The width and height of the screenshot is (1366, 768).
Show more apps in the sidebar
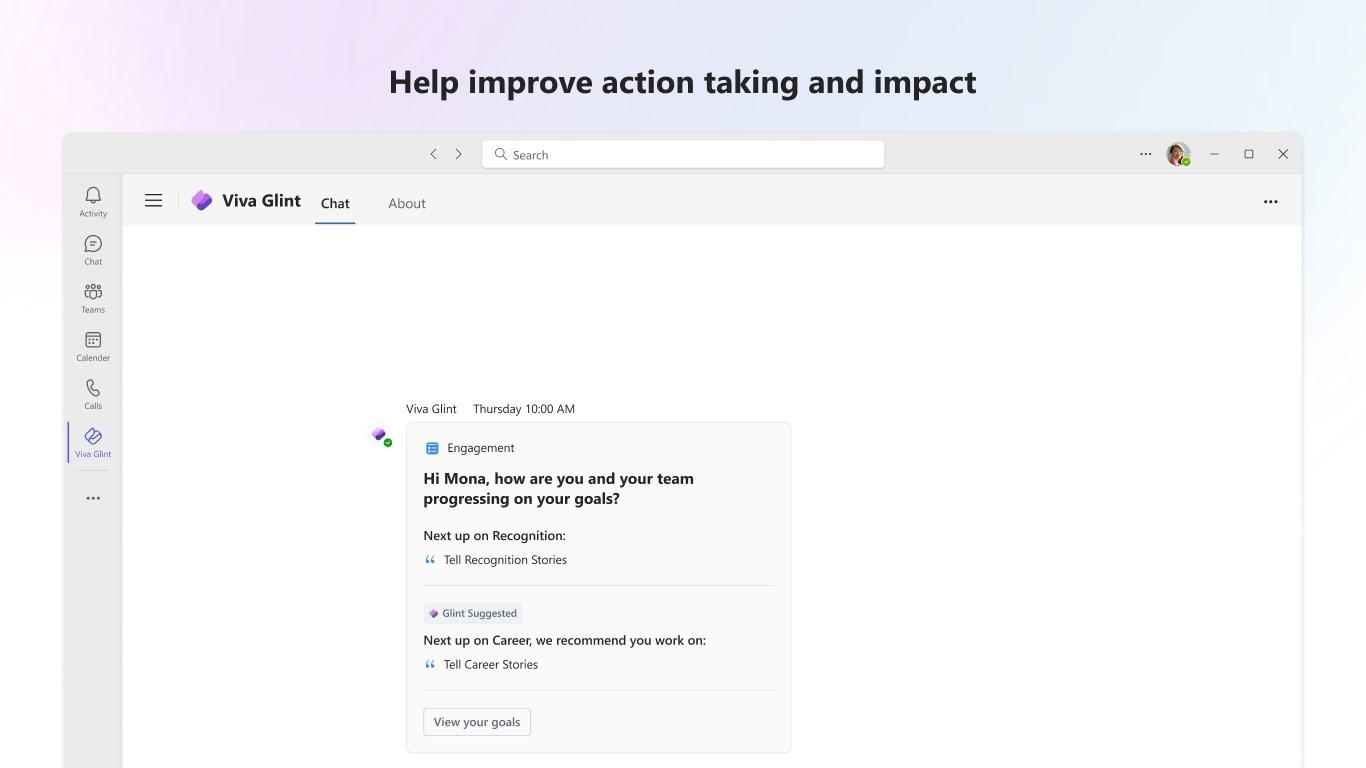pos(93,498)
